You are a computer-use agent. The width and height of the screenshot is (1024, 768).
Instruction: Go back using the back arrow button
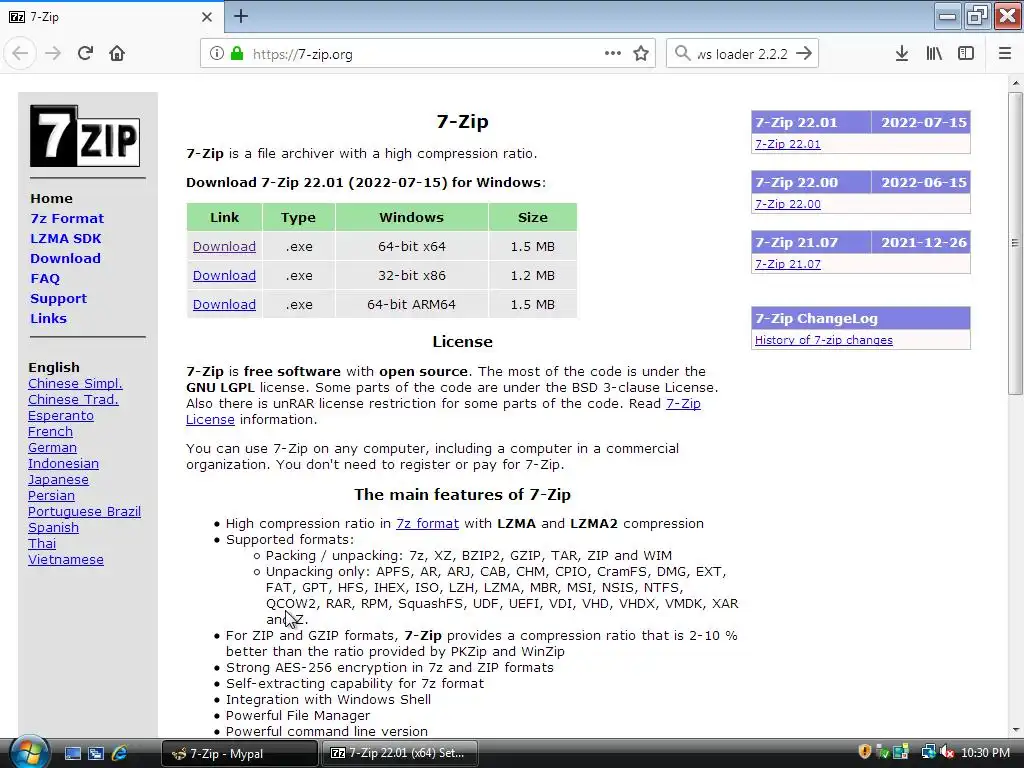[20, 54]
